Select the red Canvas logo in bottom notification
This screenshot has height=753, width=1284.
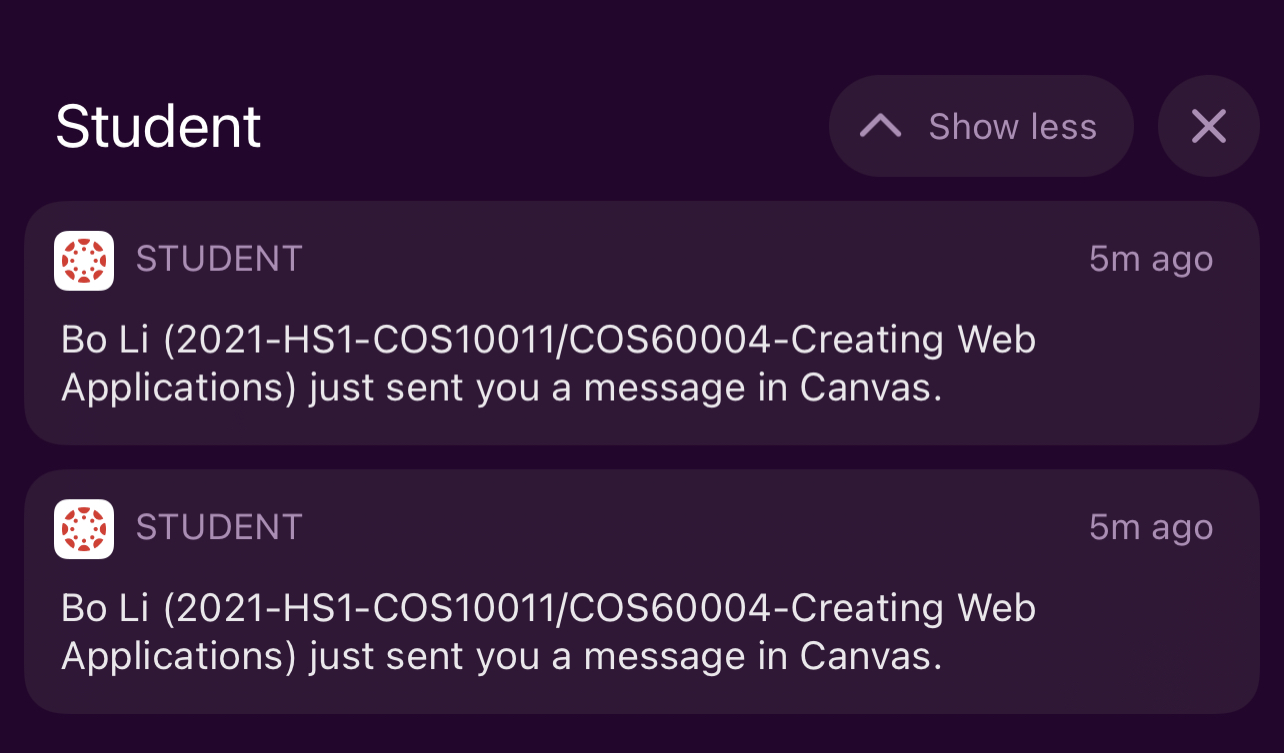point(84,529)
